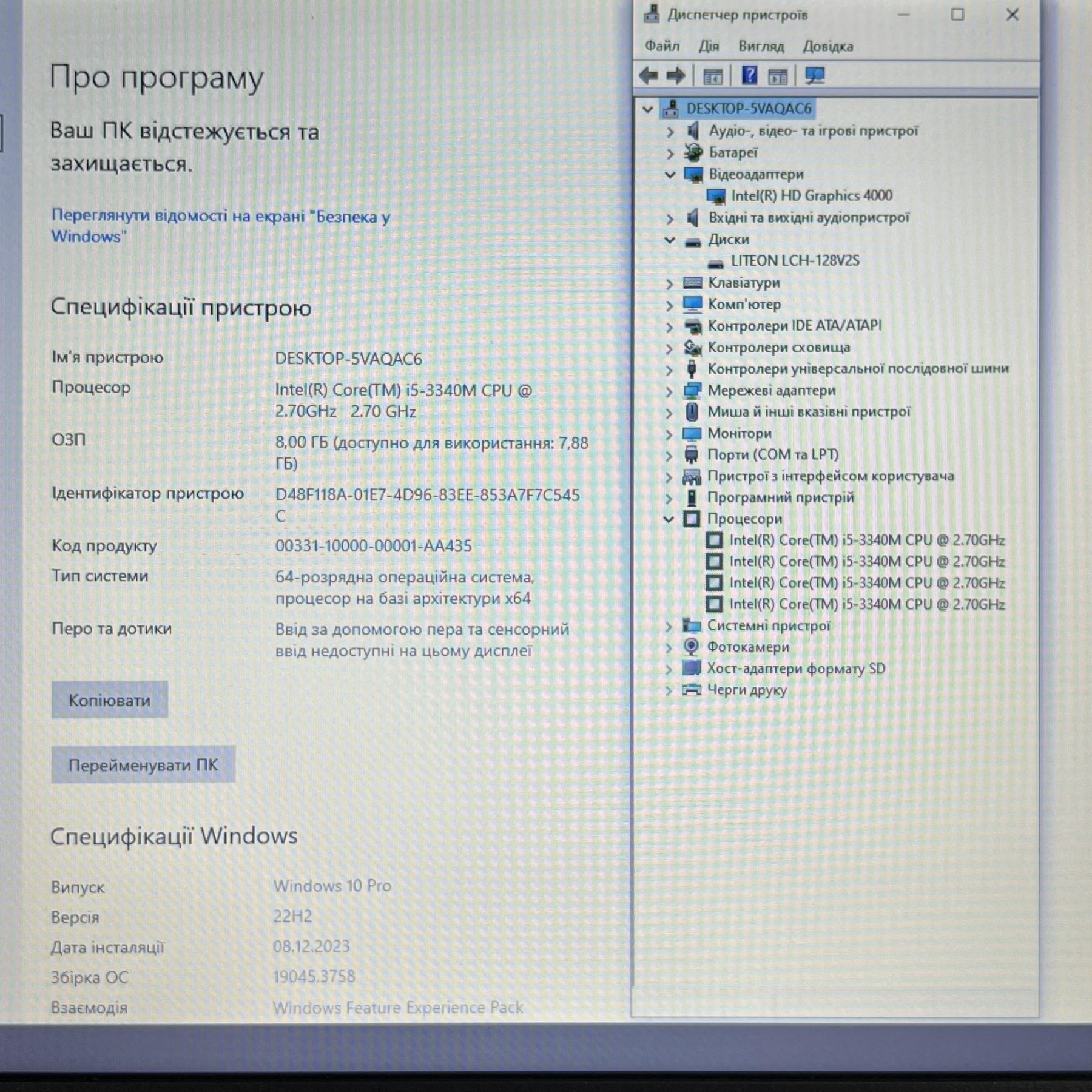Collapse the Диски category
The width and height of the screenshot is (1092, 1092).
[x=670, y=240]
